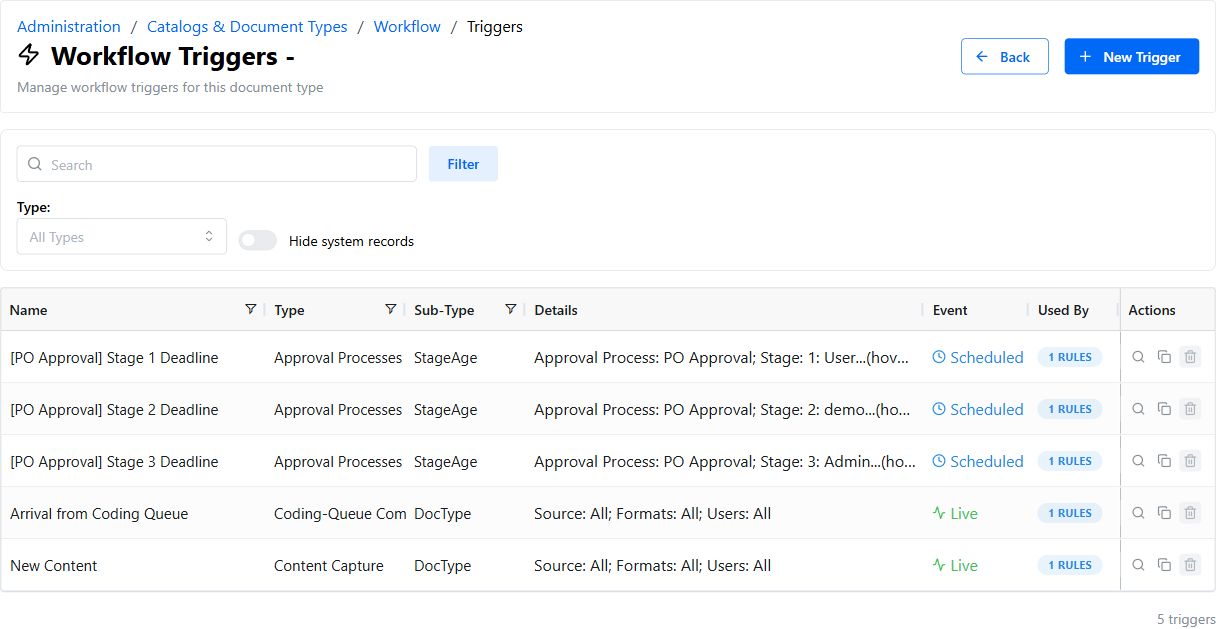Open the Sub-Type column filter icon
This screenshot has width=1216, height=629.
(510, 309)
